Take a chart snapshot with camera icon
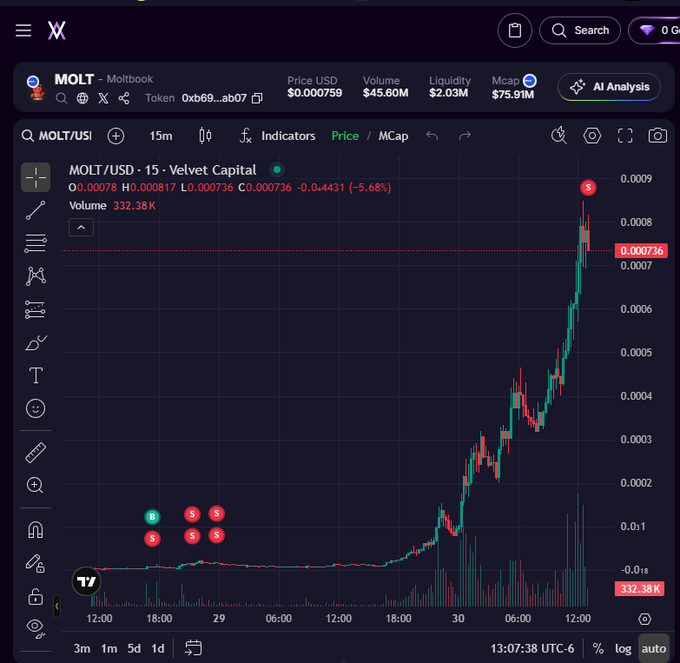This screenshot has height=663, width=680. (657, 135)
